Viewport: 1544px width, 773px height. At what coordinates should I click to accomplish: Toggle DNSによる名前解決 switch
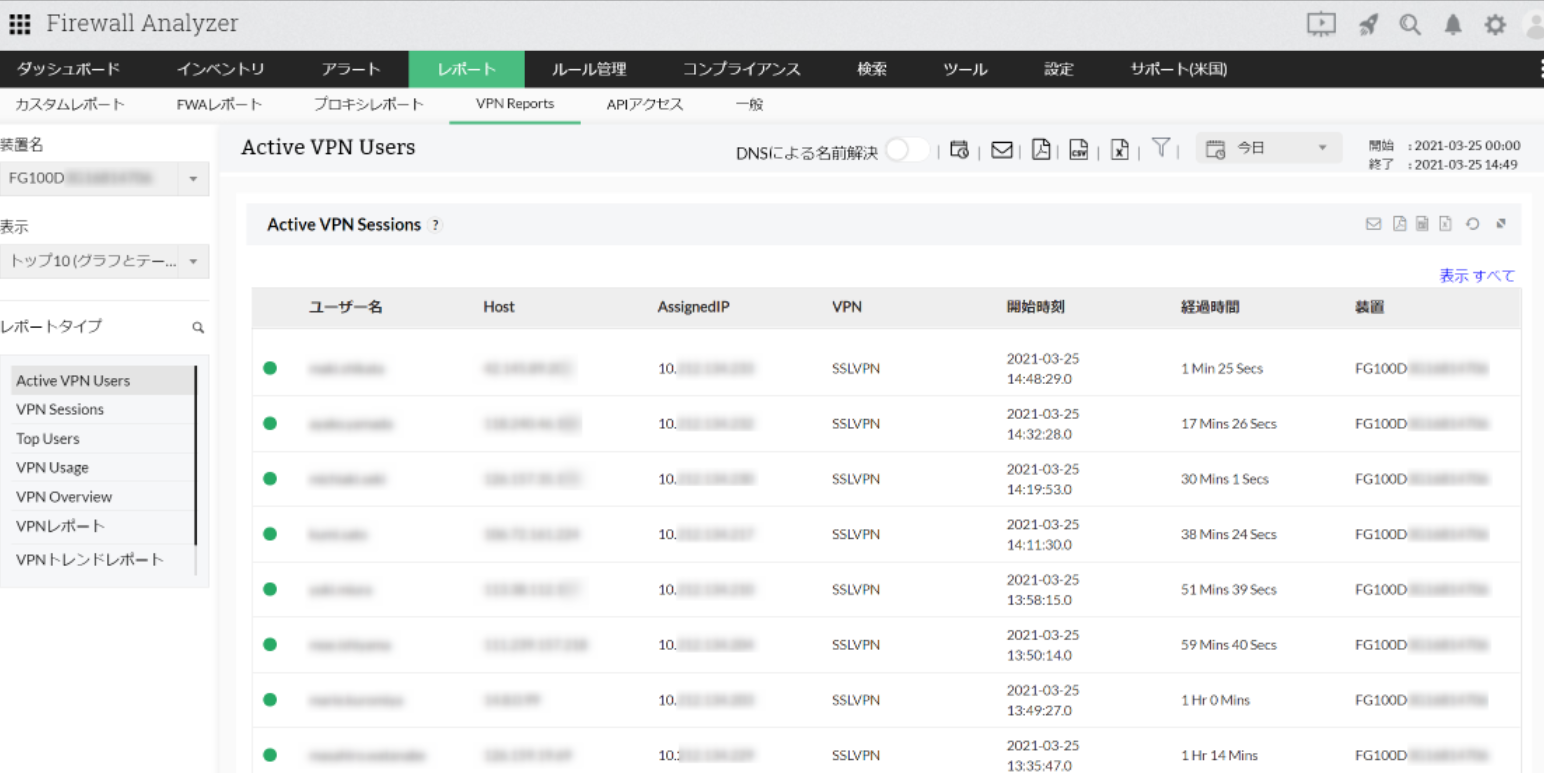click(905, 150)
